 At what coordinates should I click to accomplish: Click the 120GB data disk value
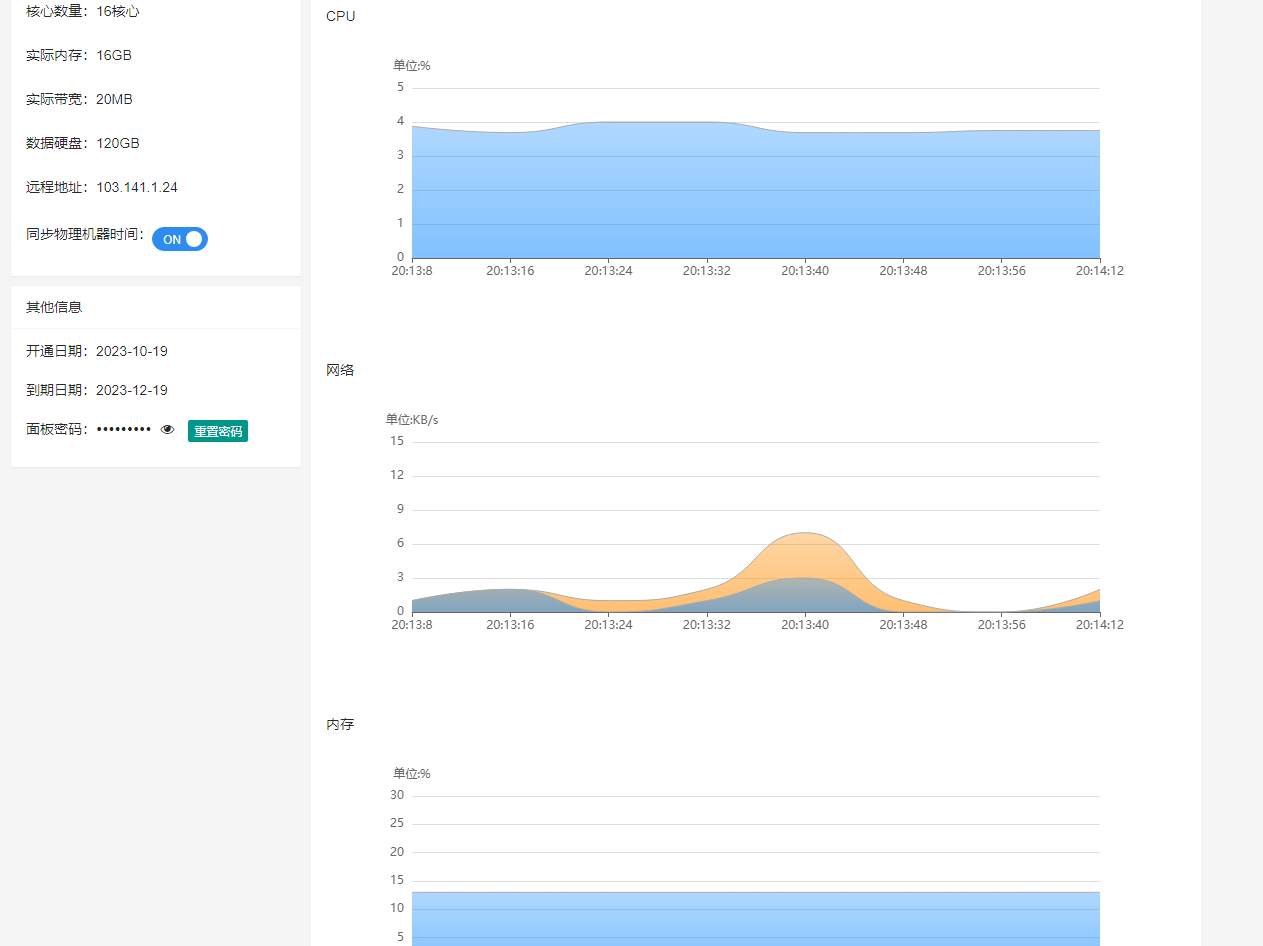tap(118, 143)
